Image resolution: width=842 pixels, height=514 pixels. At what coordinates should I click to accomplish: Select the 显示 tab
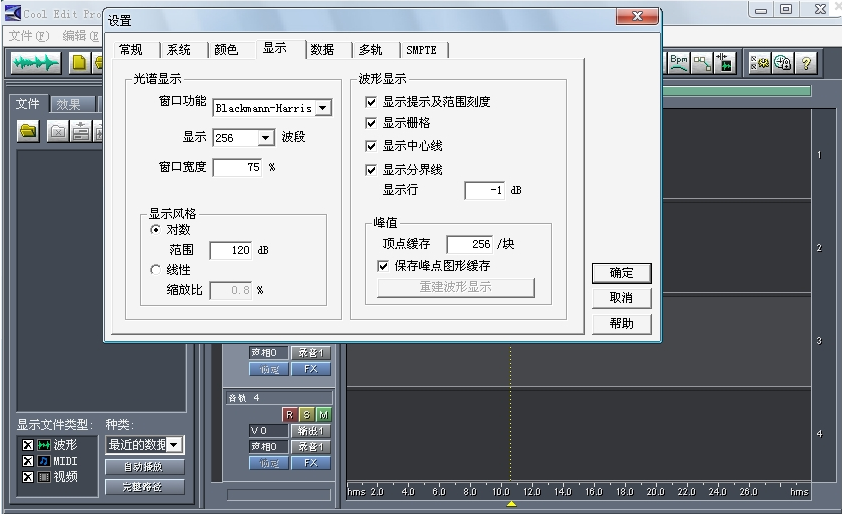[x=274, y=48]
